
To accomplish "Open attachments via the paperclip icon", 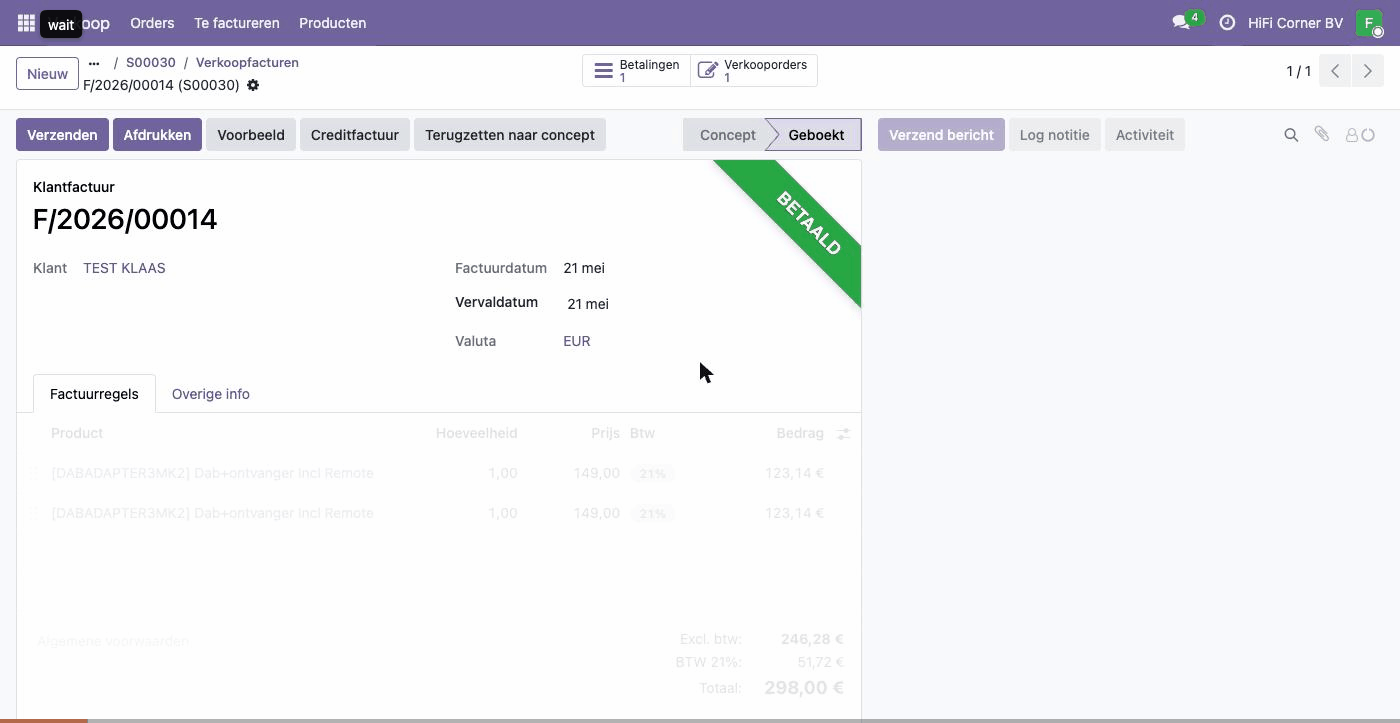I will click(x=1322, y=134).
